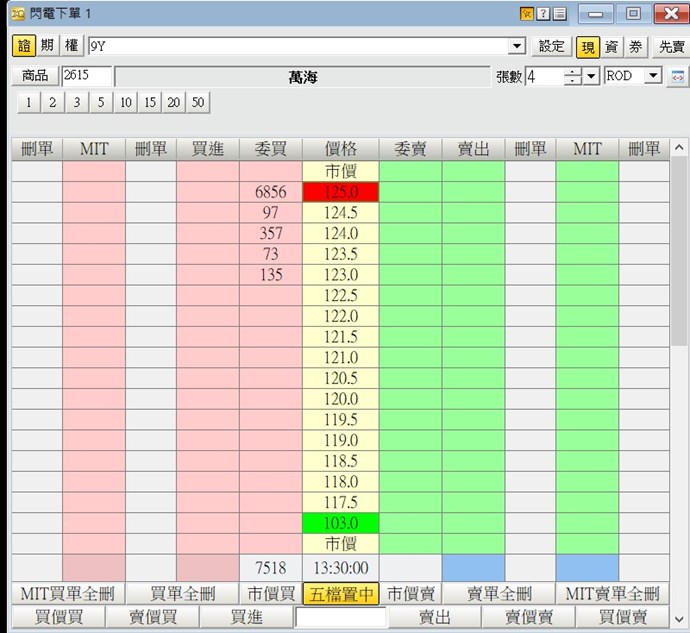Click the small icon right of ROD
Screen dimensions: 690x633
click(x=677, y=76)
